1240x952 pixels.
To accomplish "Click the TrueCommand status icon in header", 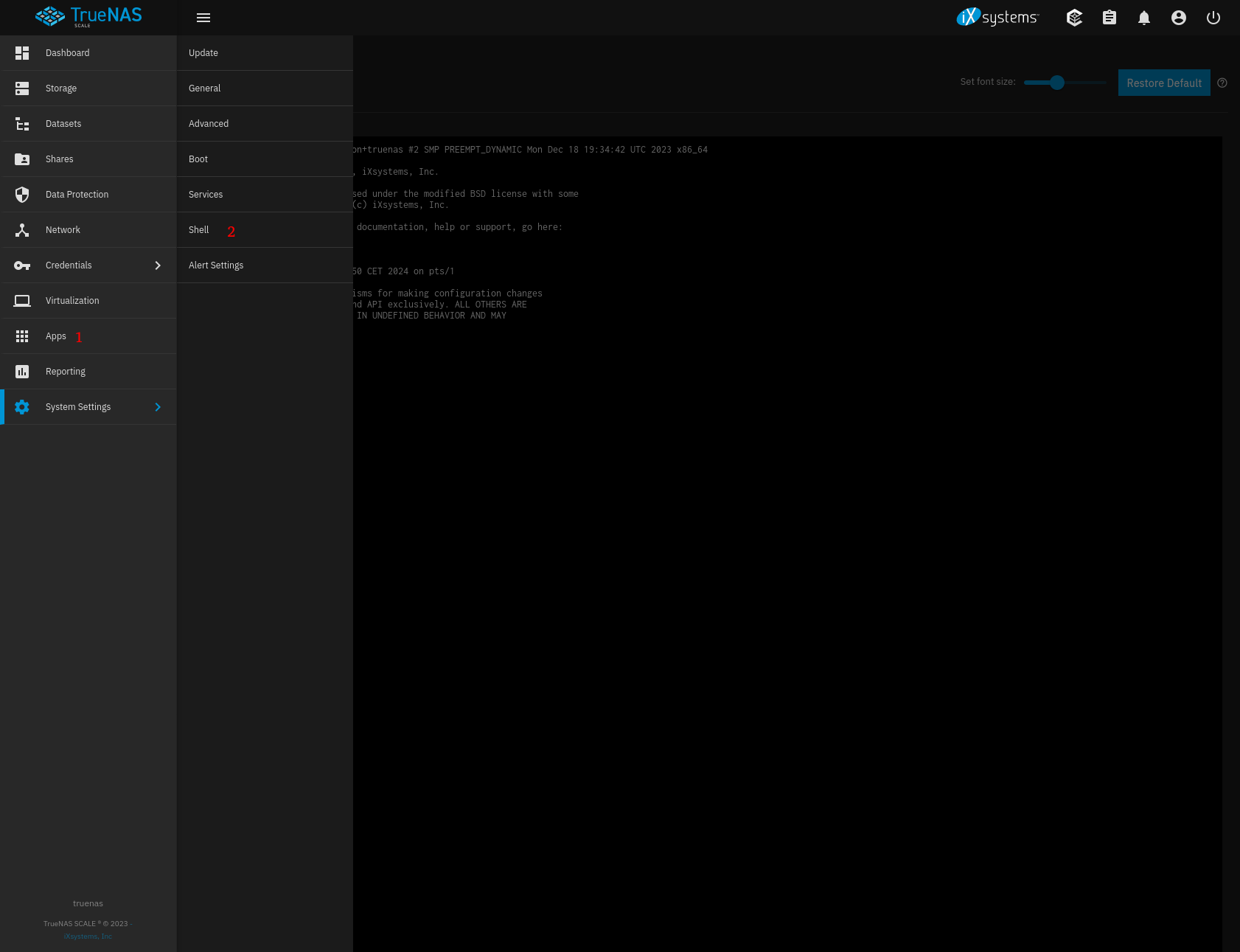I will pyautogui.click(x=1074, y=18).
